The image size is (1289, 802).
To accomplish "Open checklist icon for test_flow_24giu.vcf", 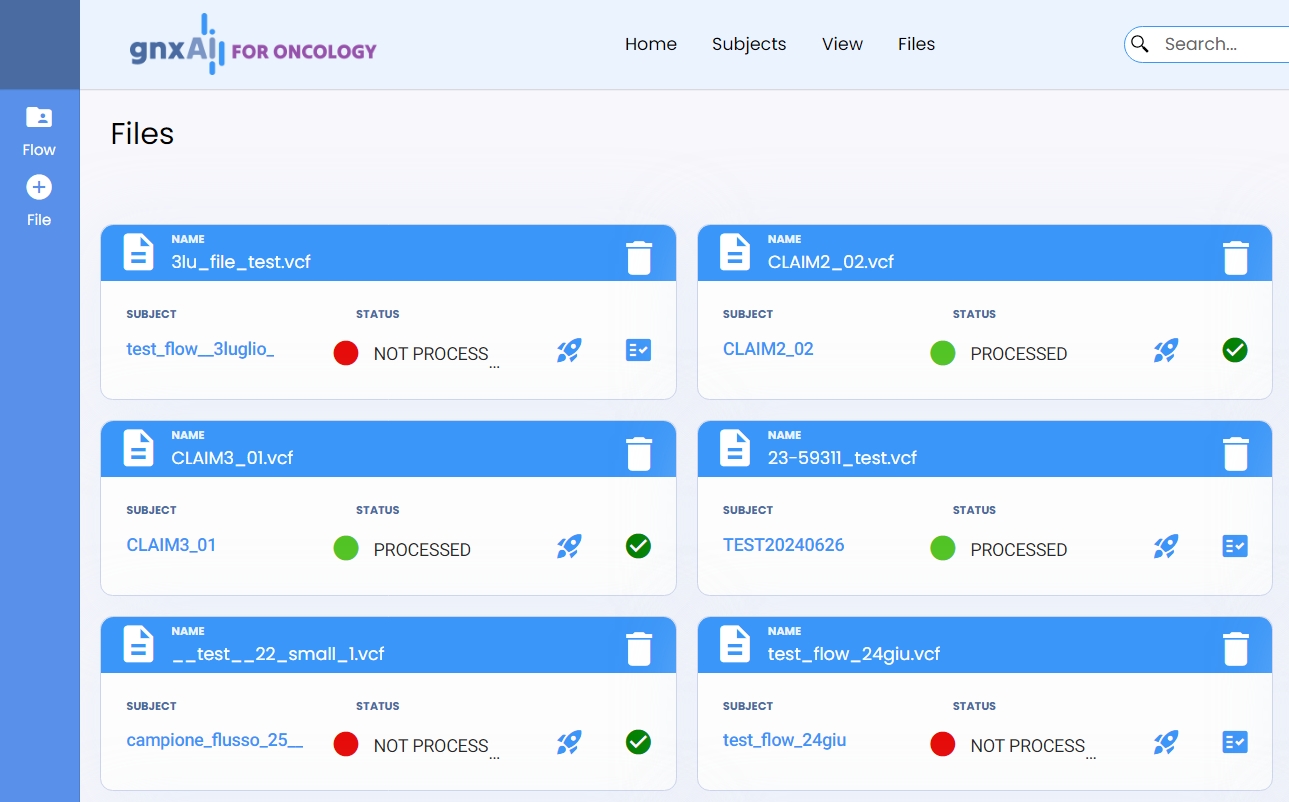I will coord(1235,742).
